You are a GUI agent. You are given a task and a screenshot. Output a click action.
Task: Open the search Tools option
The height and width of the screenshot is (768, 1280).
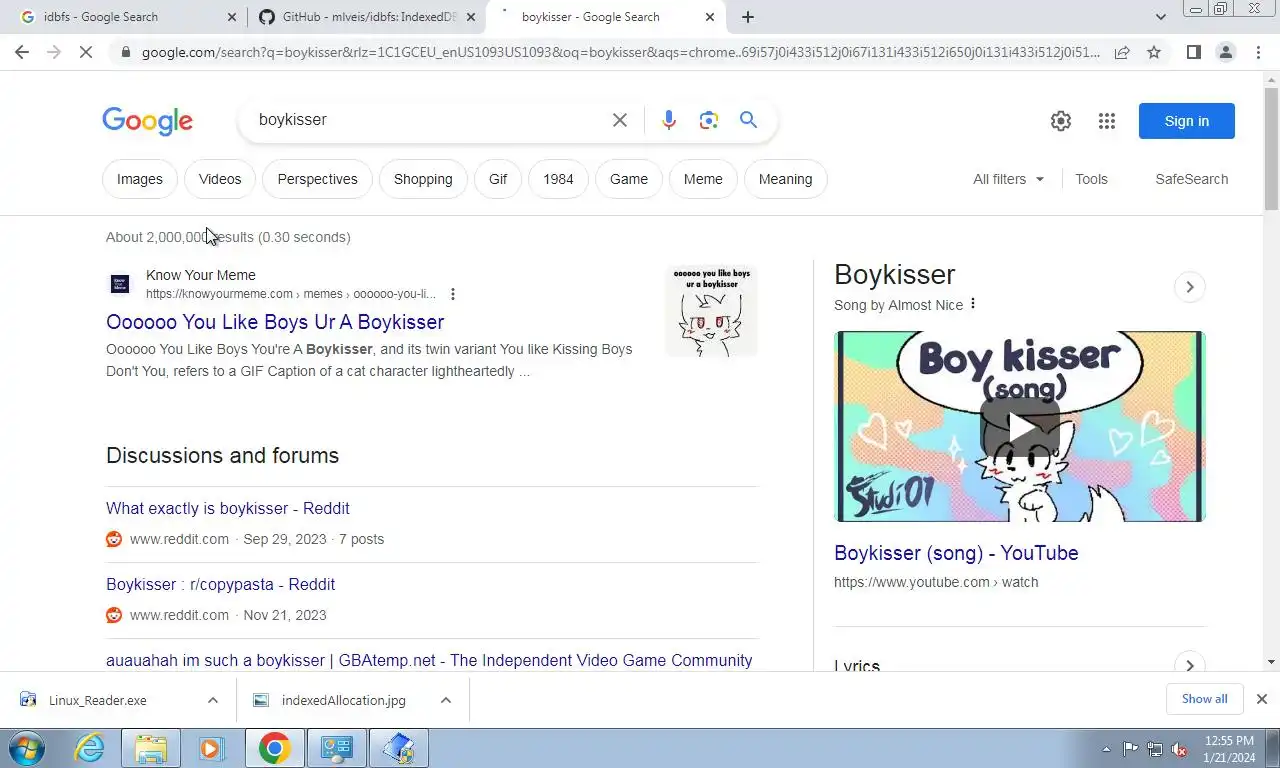1091,179
